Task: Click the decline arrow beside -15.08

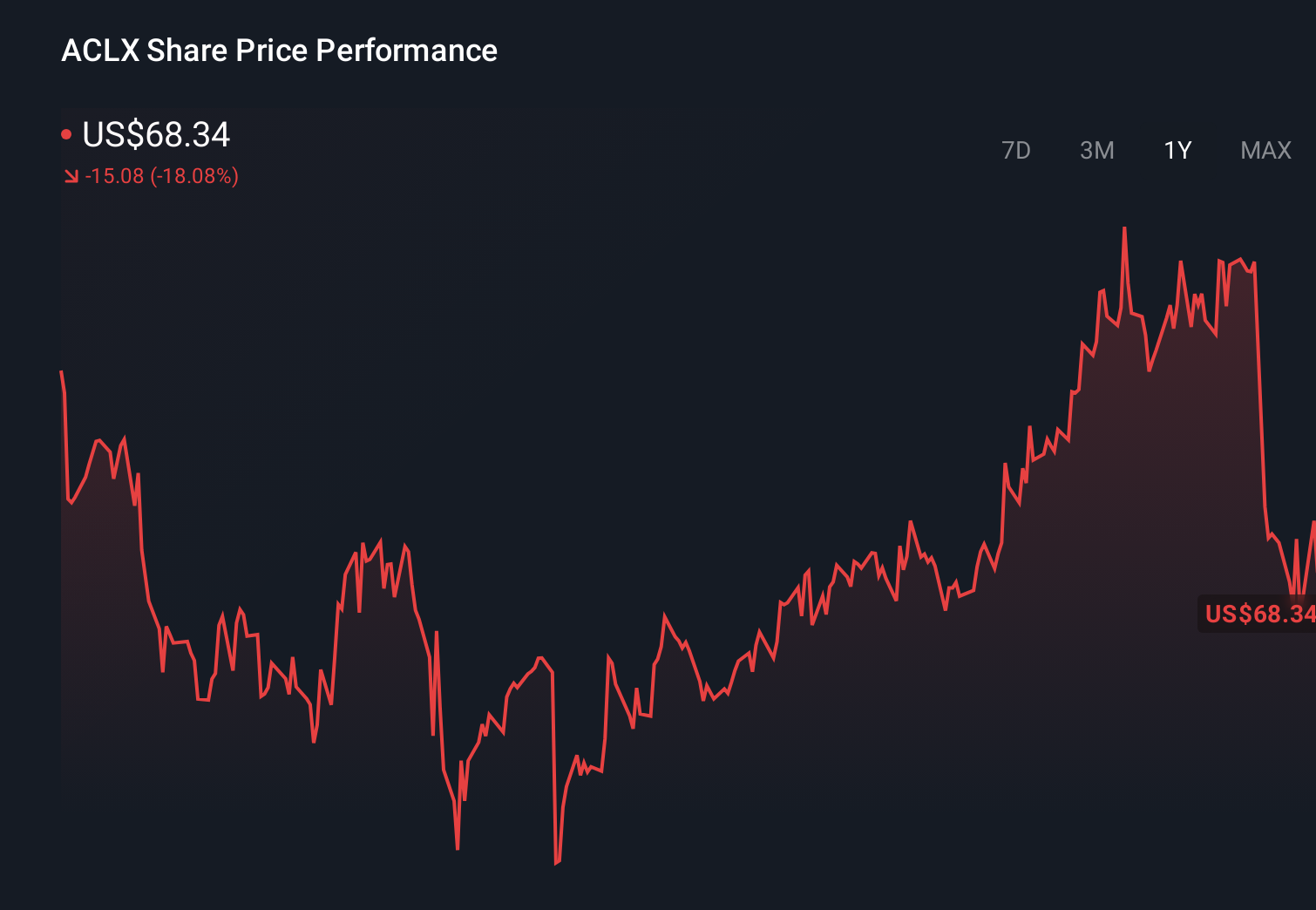Action: [71, 176]
